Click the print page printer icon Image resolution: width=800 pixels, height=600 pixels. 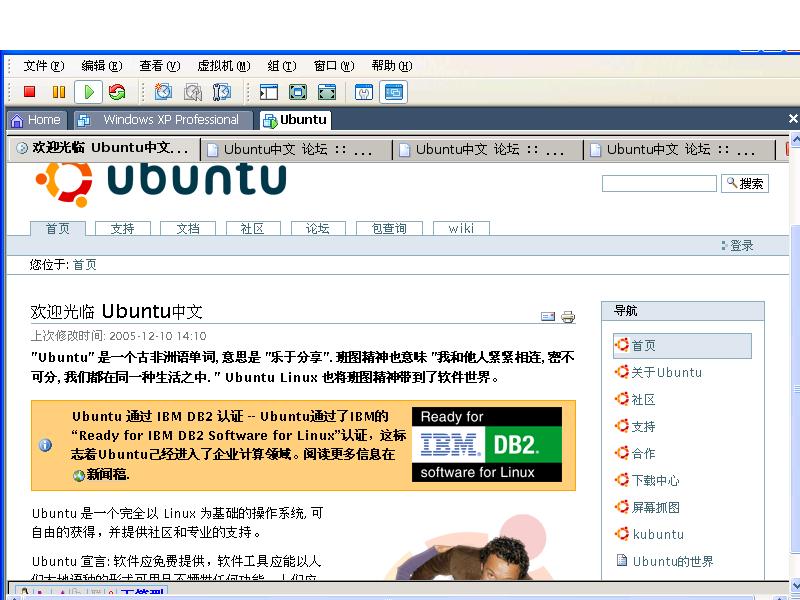(568, 317)
